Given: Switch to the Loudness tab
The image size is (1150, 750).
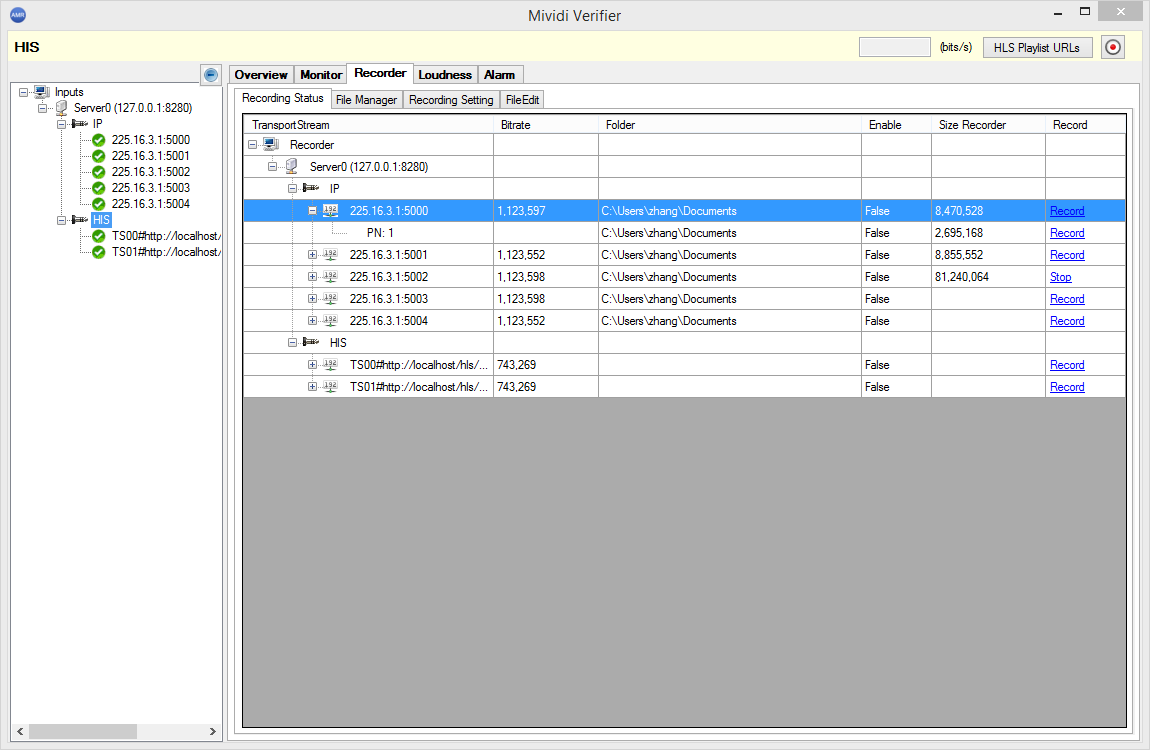Looking at the screenshot, I should click(x=445, y=75).
